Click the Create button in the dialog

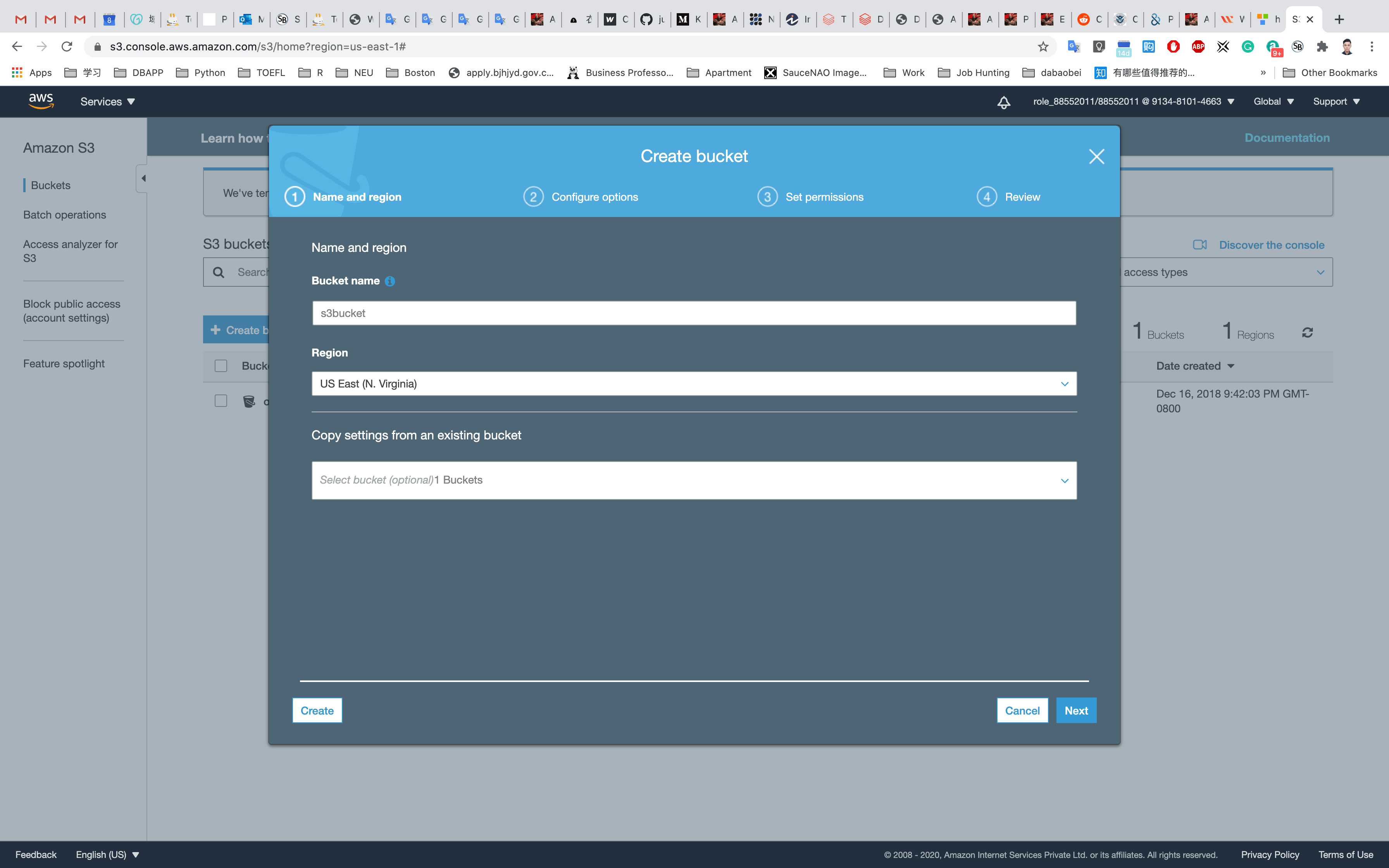[317, 710]
